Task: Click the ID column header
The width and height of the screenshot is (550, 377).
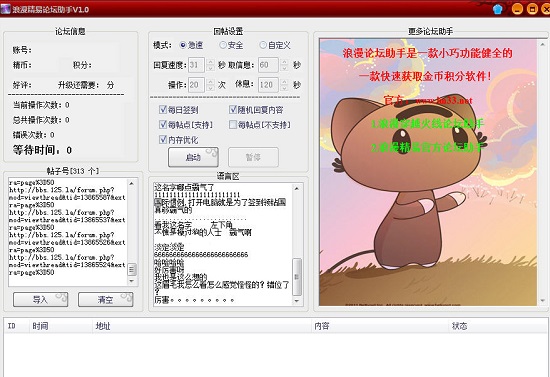Action: [16, 326]
